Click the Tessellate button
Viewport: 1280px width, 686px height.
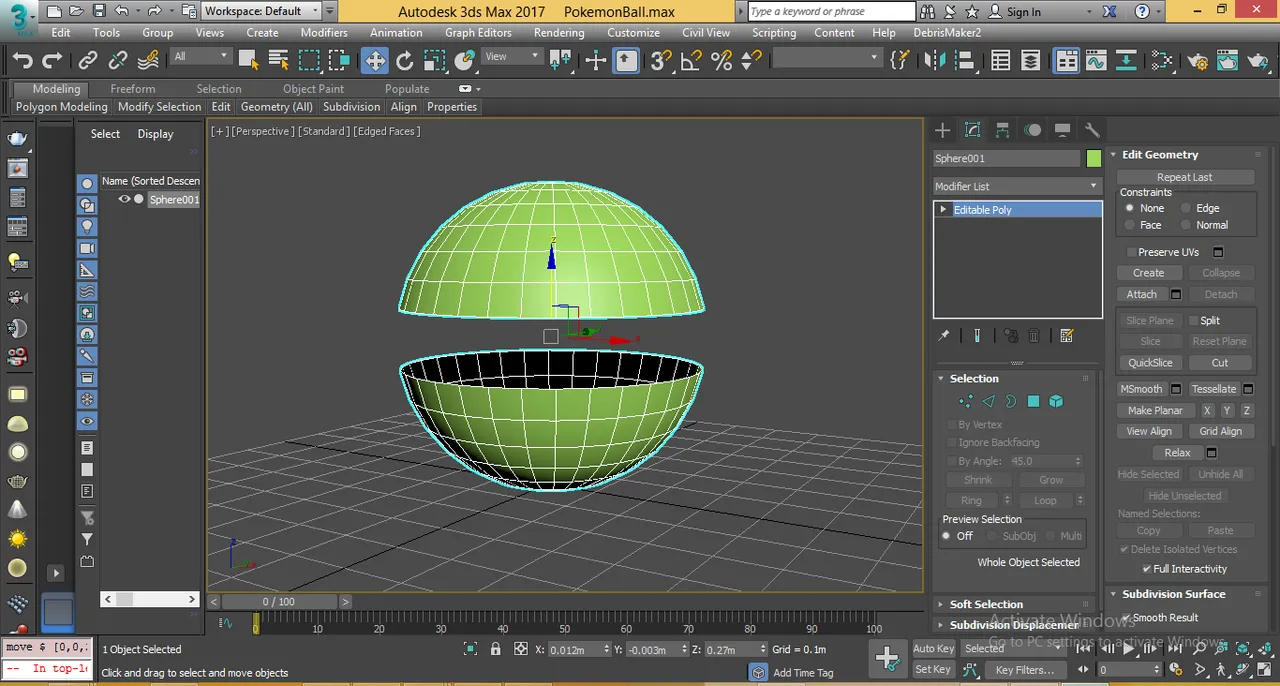[1214, 389]
